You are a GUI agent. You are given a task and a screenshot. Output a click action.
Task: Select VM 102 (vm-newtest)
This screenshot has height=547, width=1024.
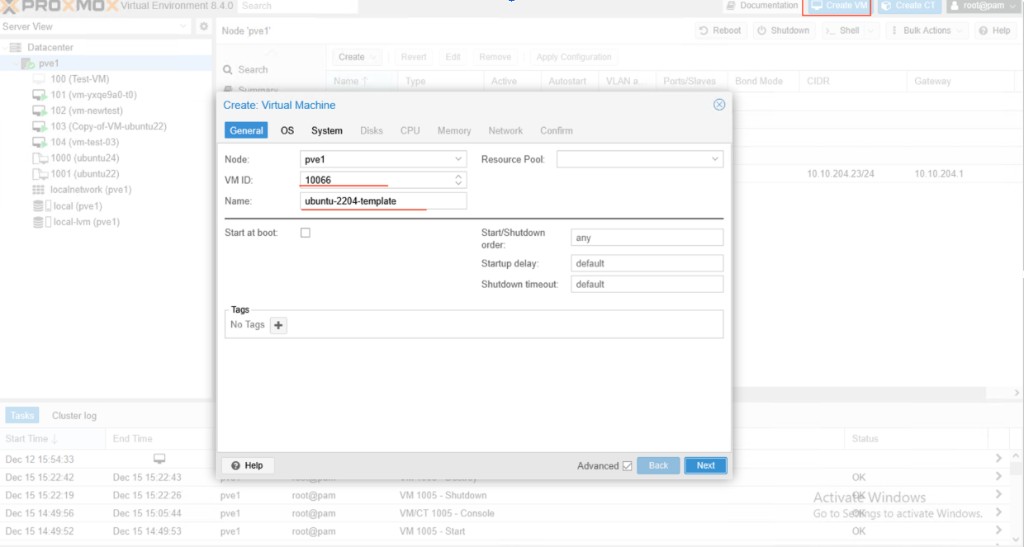point(86,110)
